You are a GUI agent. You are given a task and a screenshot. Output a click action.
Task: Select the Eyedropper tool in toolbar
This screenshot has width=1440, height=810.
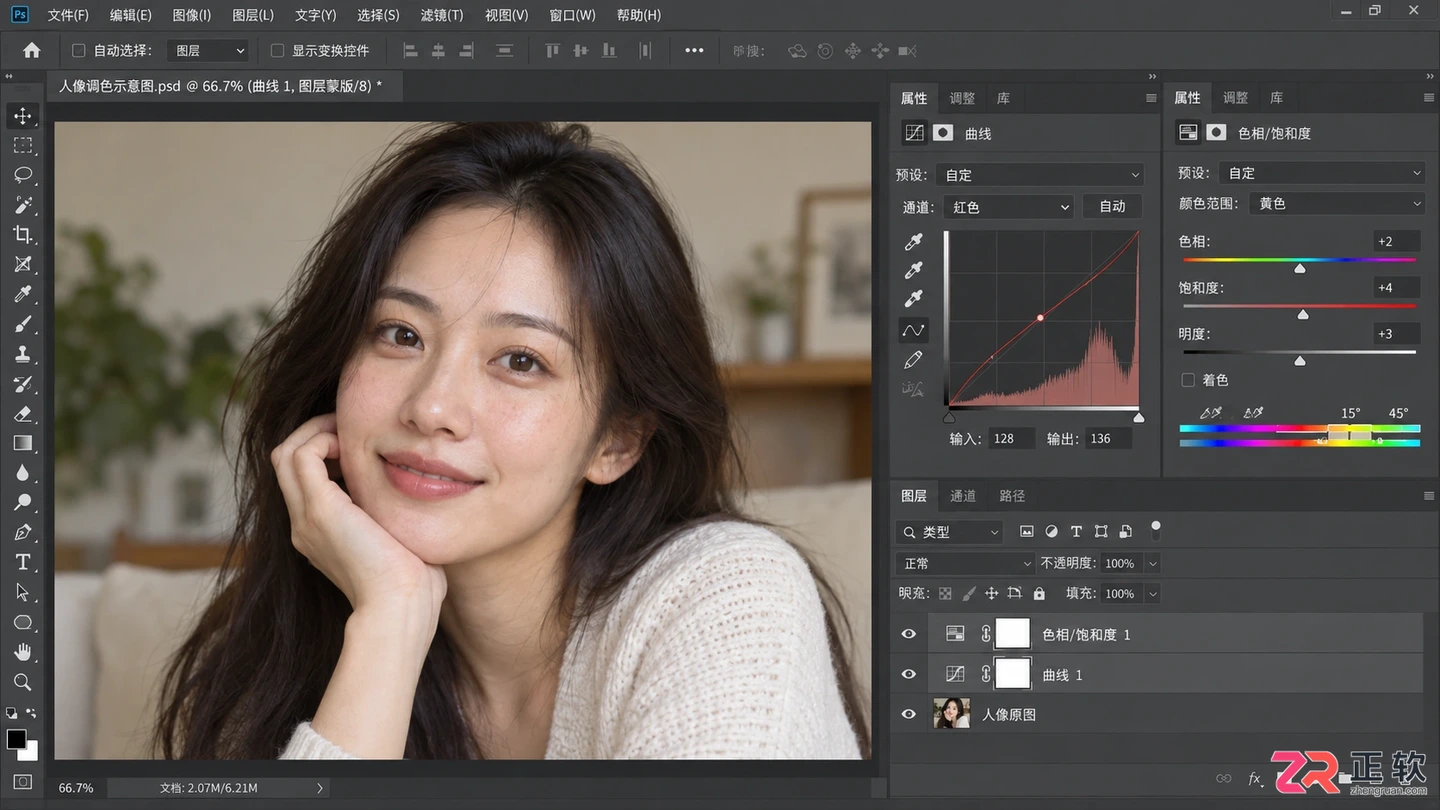click(22, 294)
